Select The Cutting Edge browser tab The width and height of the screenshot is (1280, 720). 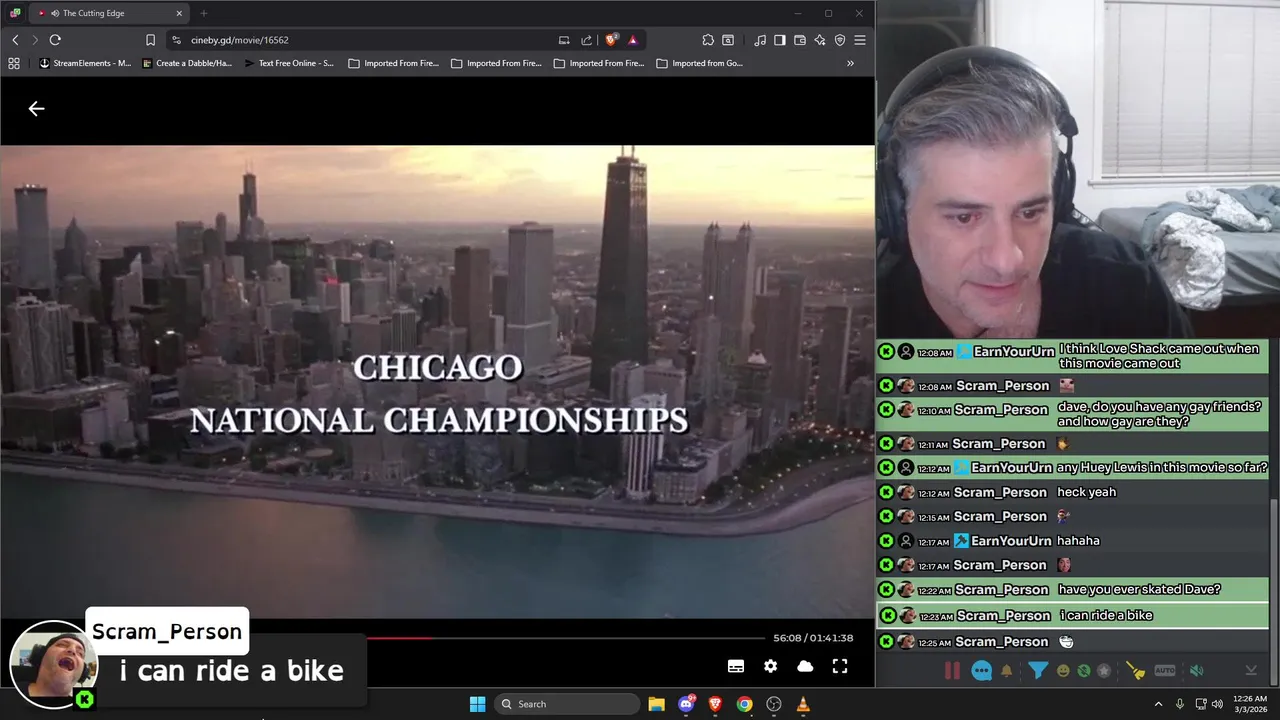click(109, 13)
